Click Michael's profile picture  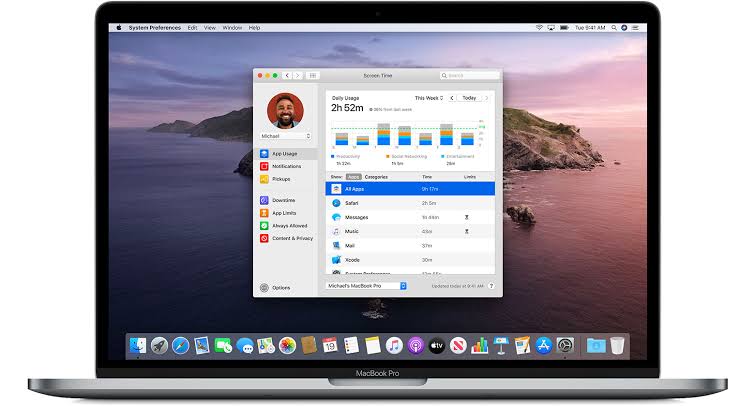286,111
